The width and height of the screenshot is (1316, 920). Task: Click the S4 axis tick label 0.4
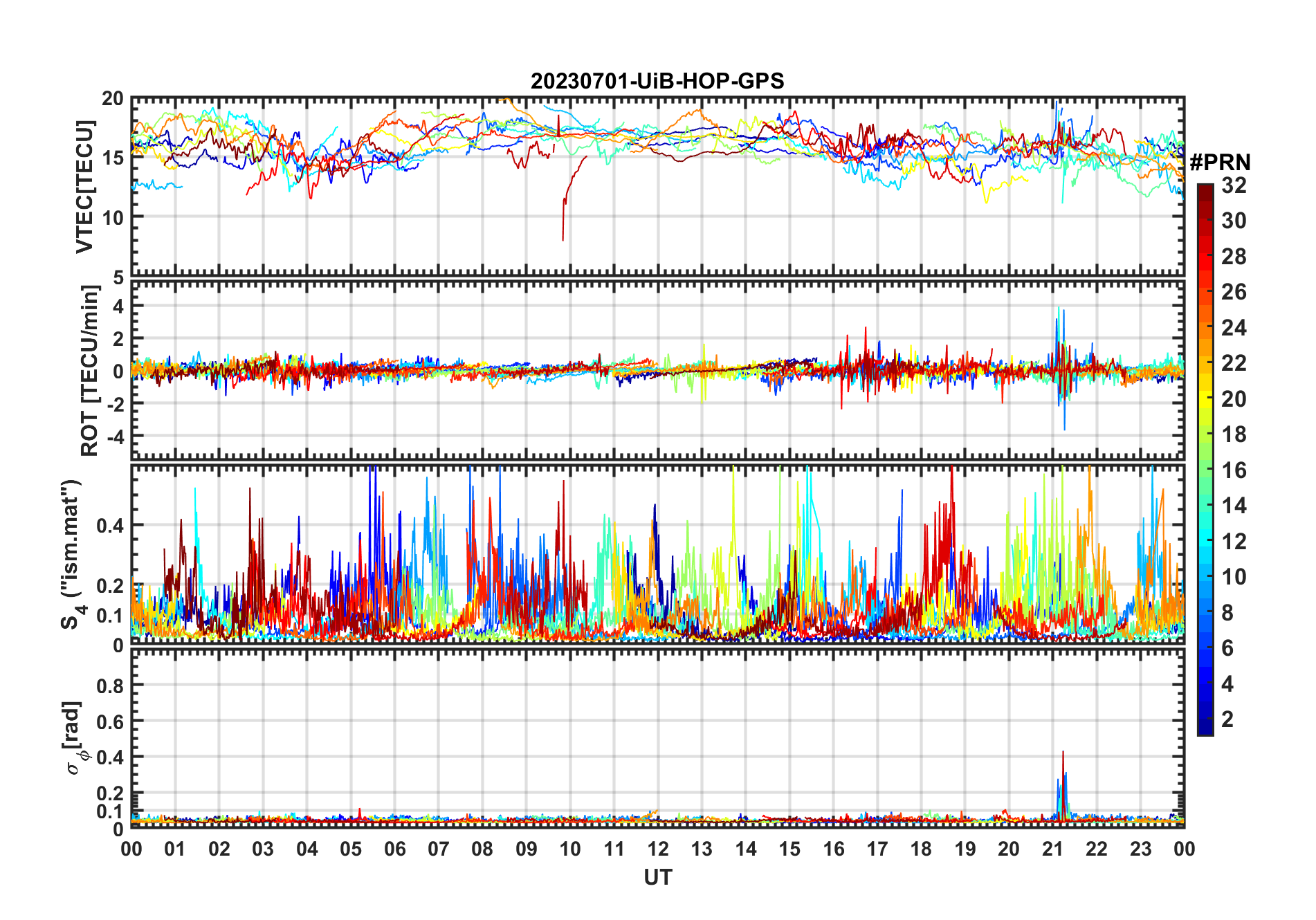111,525
